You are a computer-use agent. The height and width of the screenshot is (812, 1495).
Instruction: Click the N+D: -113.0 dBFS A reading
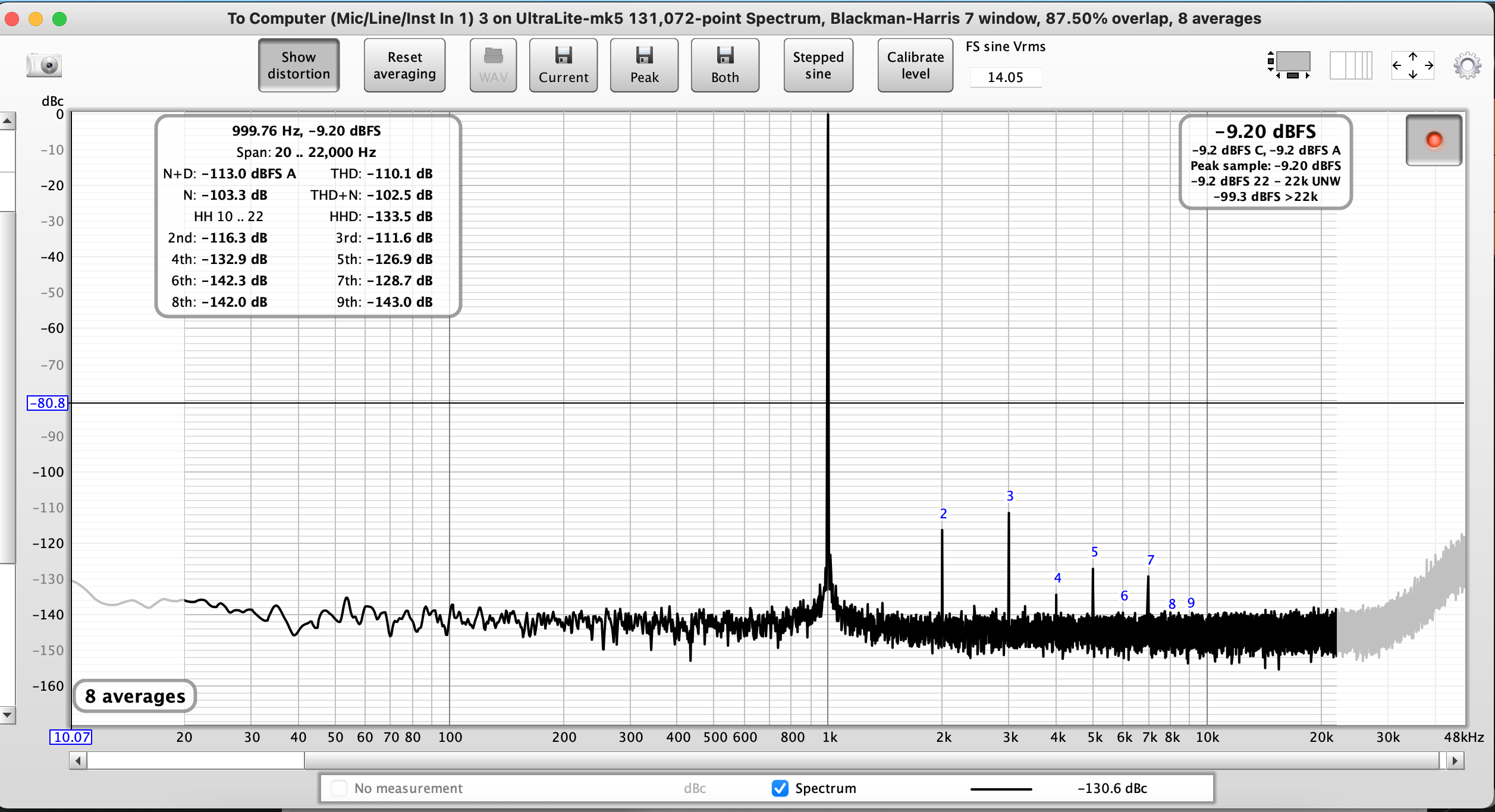(x=230, y=174)
